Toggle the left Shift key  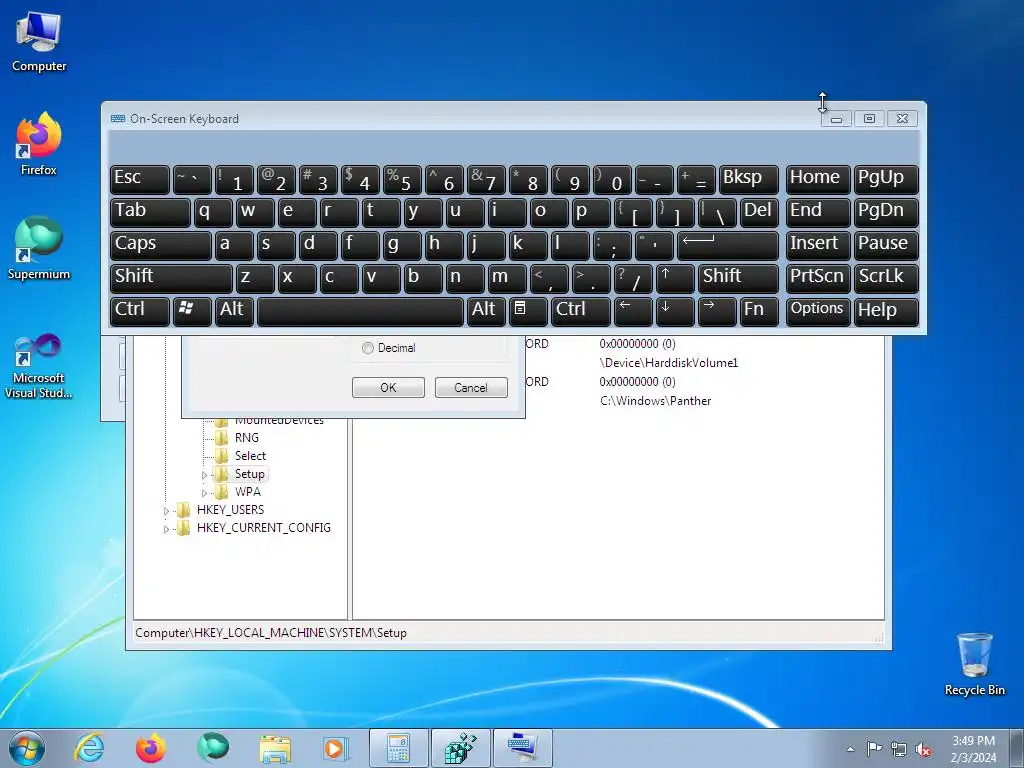(x=171, y=278)
